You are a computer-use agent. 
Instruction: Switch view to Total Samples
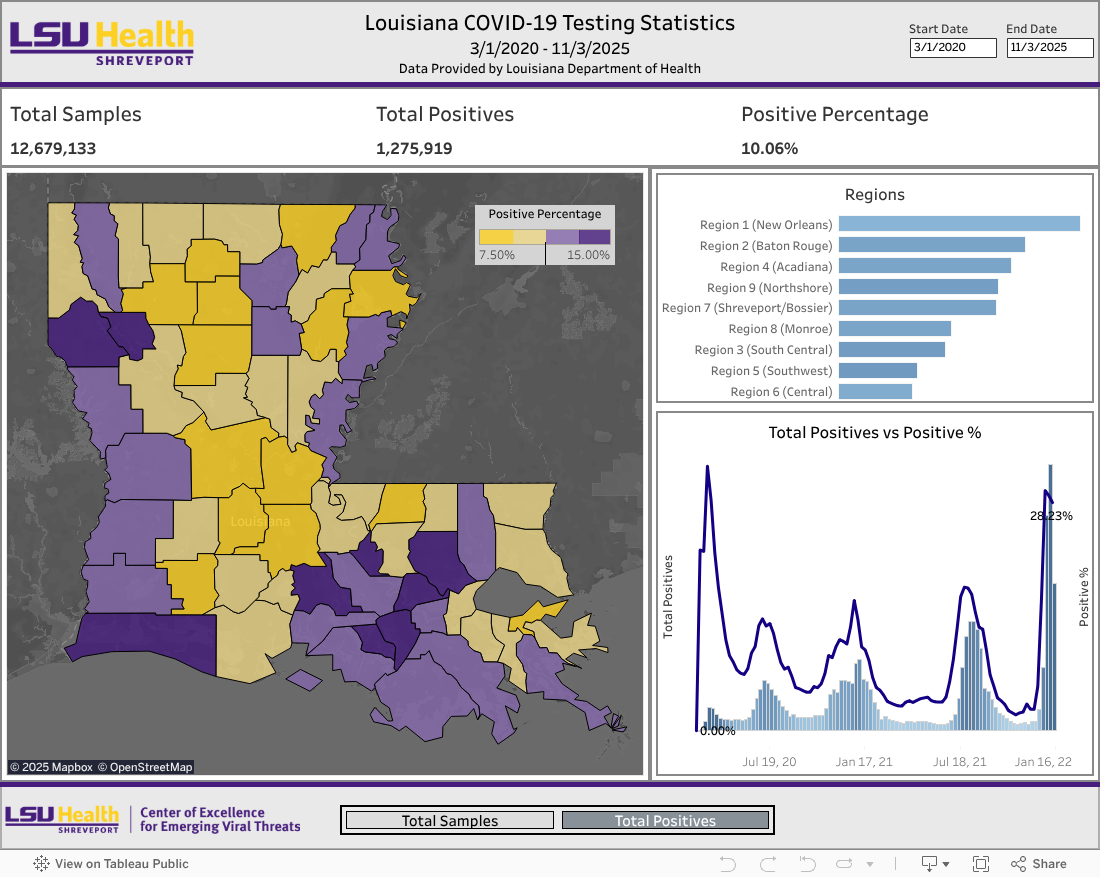point(449,821)
